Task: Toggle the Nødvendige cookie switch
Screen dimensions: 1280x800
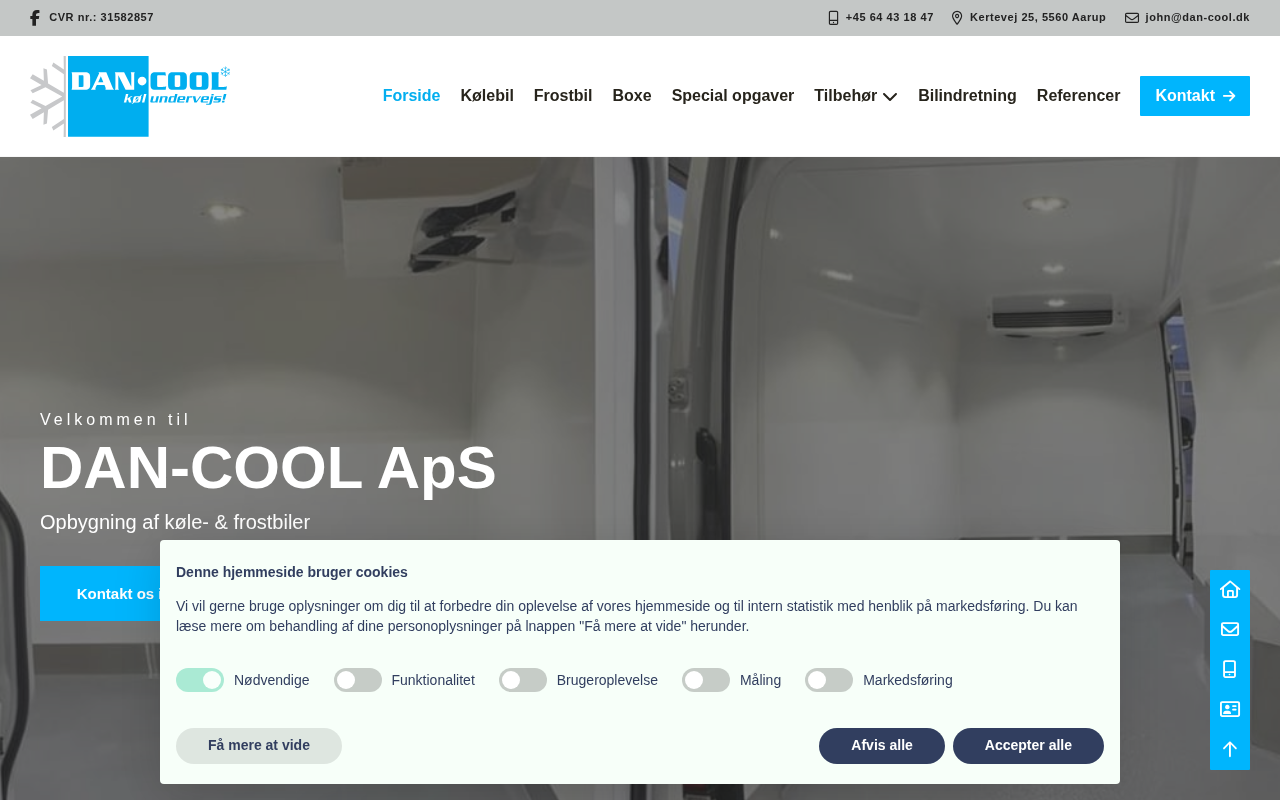Action: point(200,680)
